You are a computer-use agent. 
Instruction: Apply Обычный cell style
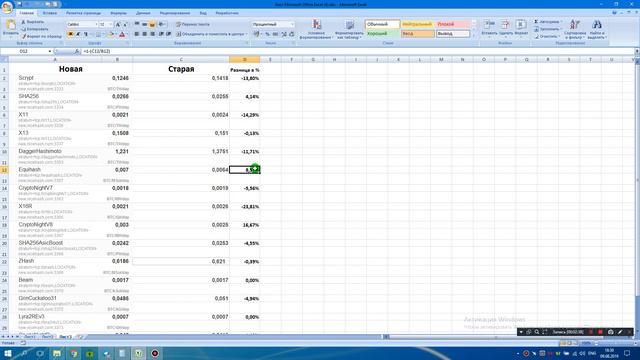pyautogui.click(x=382, y=24)
